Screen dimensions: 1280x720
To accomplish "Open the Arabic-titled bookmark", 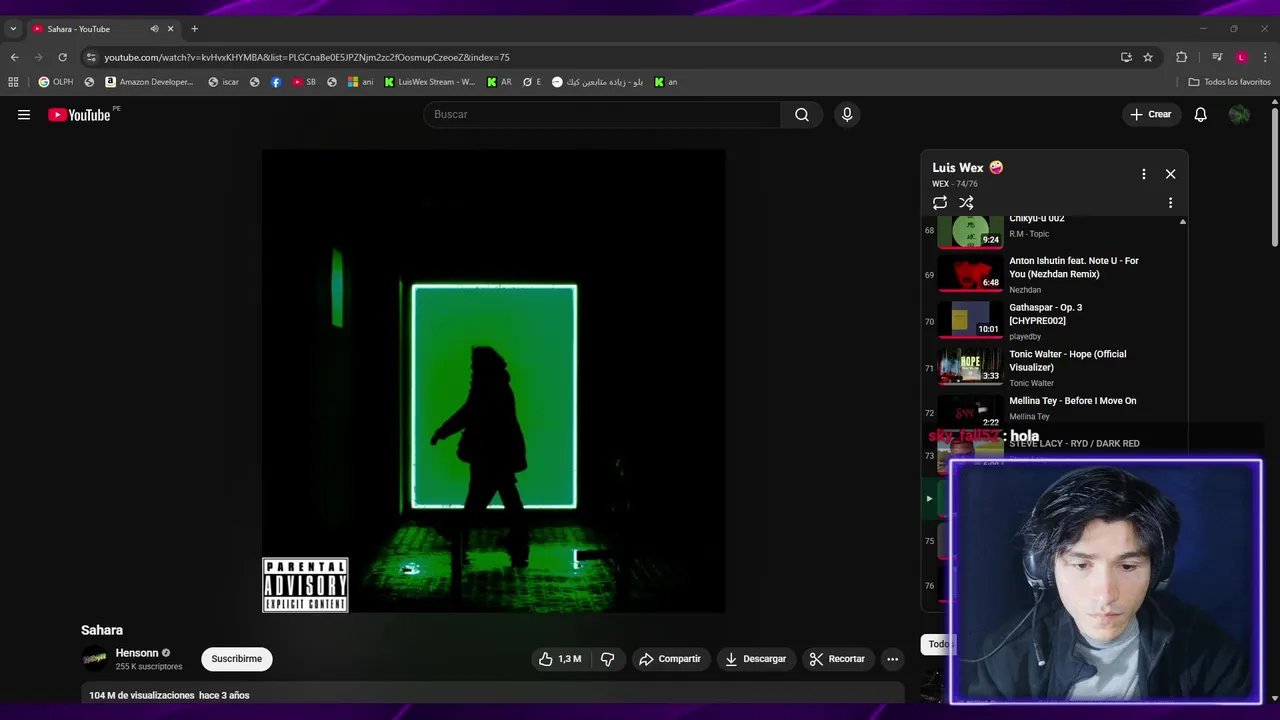I will [597, 82].
